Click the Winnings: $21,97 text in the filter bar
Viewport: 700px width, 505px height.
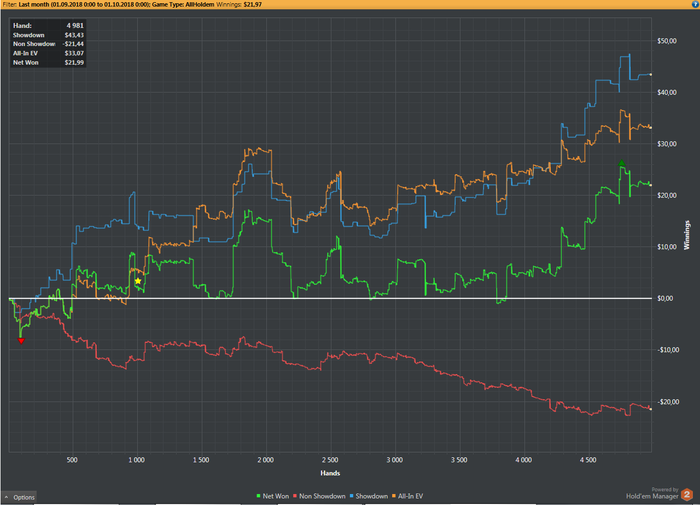pos(239,4)
